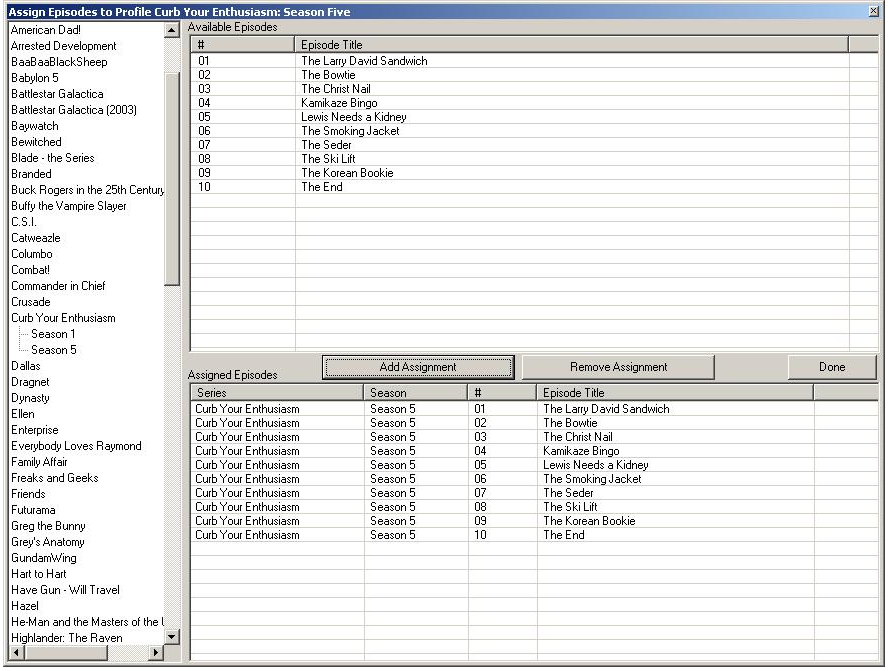889x671 pixels.
Task: Select assigned episode The Larry David Sandwich
Action: tap(533, 409)
